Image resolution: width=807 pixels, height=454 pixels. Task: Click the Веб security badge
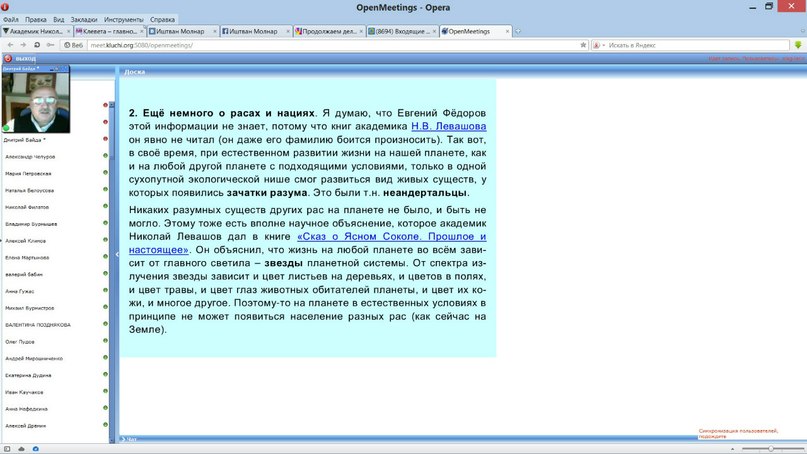pos(74,45)
